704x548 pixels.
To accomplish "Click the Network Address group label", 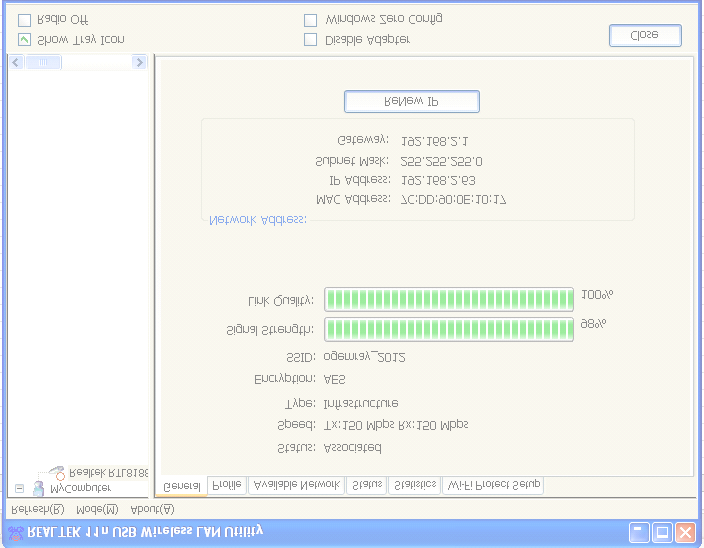I will click(x=258, y=220).
